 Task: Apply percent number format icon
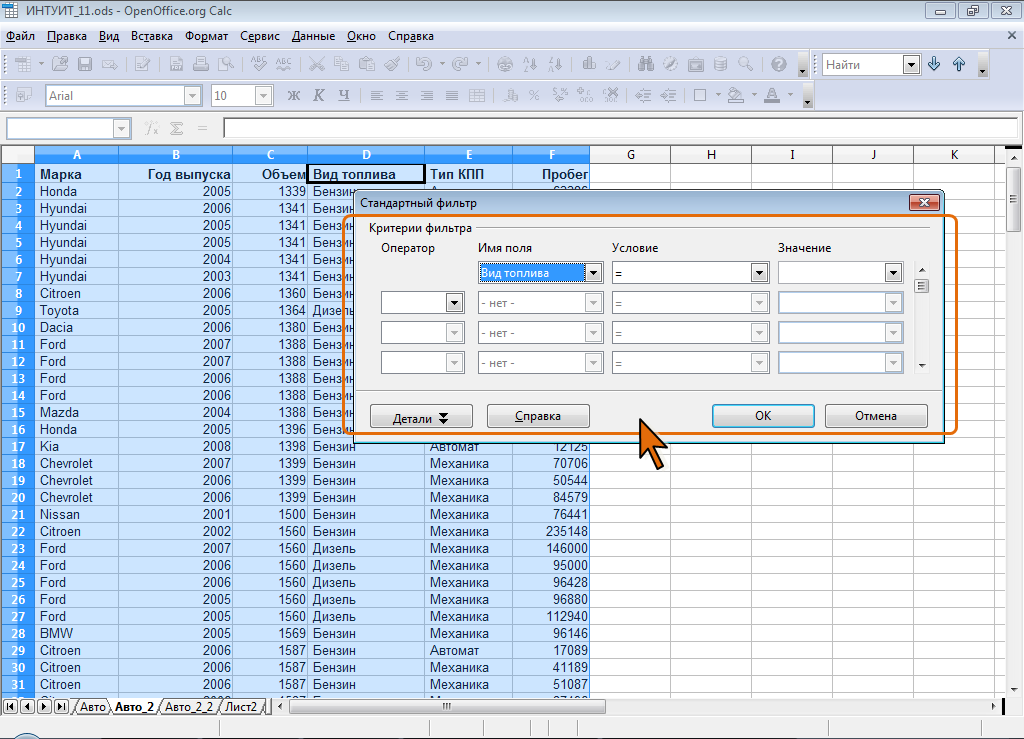point(534,95)
